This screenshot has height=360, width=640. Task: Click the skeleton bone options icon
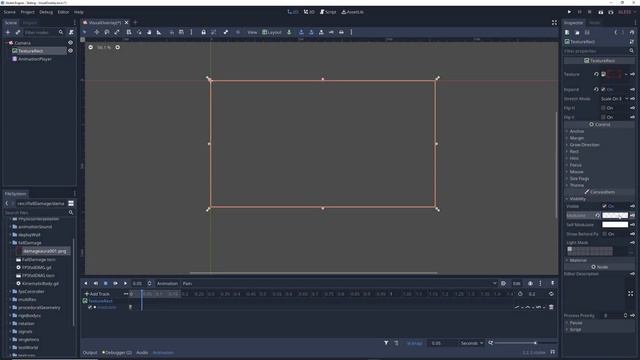click(x=226, y=32)
